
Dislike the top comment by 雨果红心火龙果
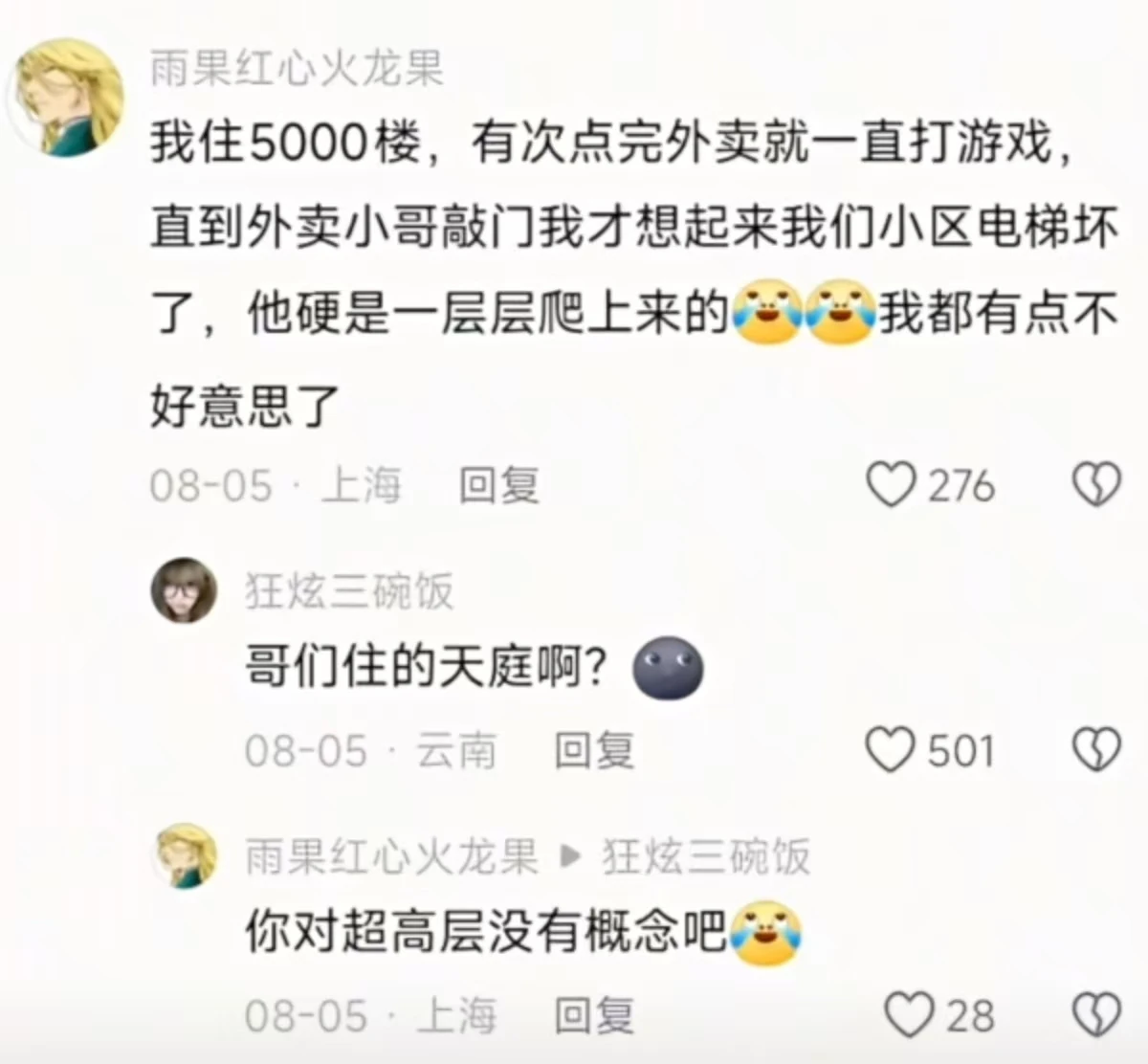point(1095,485)
